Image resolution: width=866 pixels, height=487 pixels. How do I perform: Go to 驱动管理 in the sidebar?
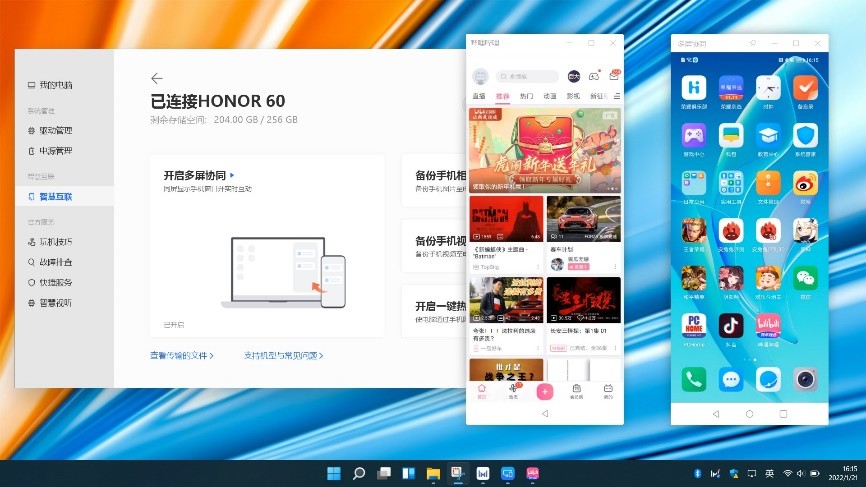(x=56, y=131)
